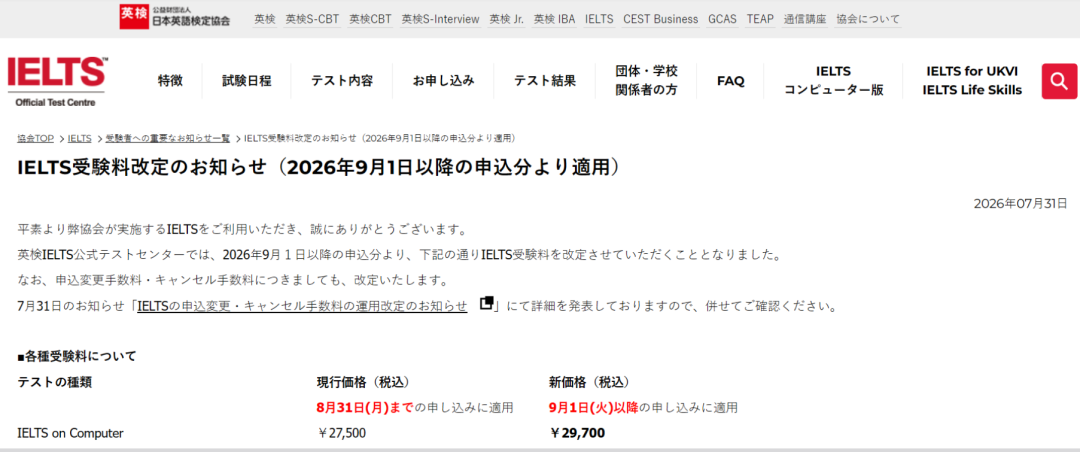Select the 特徴 navigation menu item
This screenshot has height=452, width=1080.
pos(170,81)
